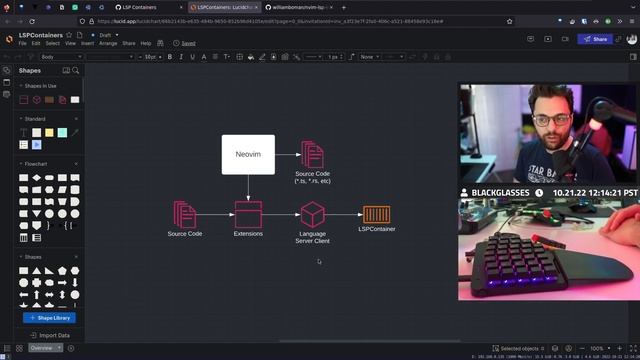The width and height of the screenshot is (640, 360).
Task: Reload the browser page
Action: tap(32, 21)
